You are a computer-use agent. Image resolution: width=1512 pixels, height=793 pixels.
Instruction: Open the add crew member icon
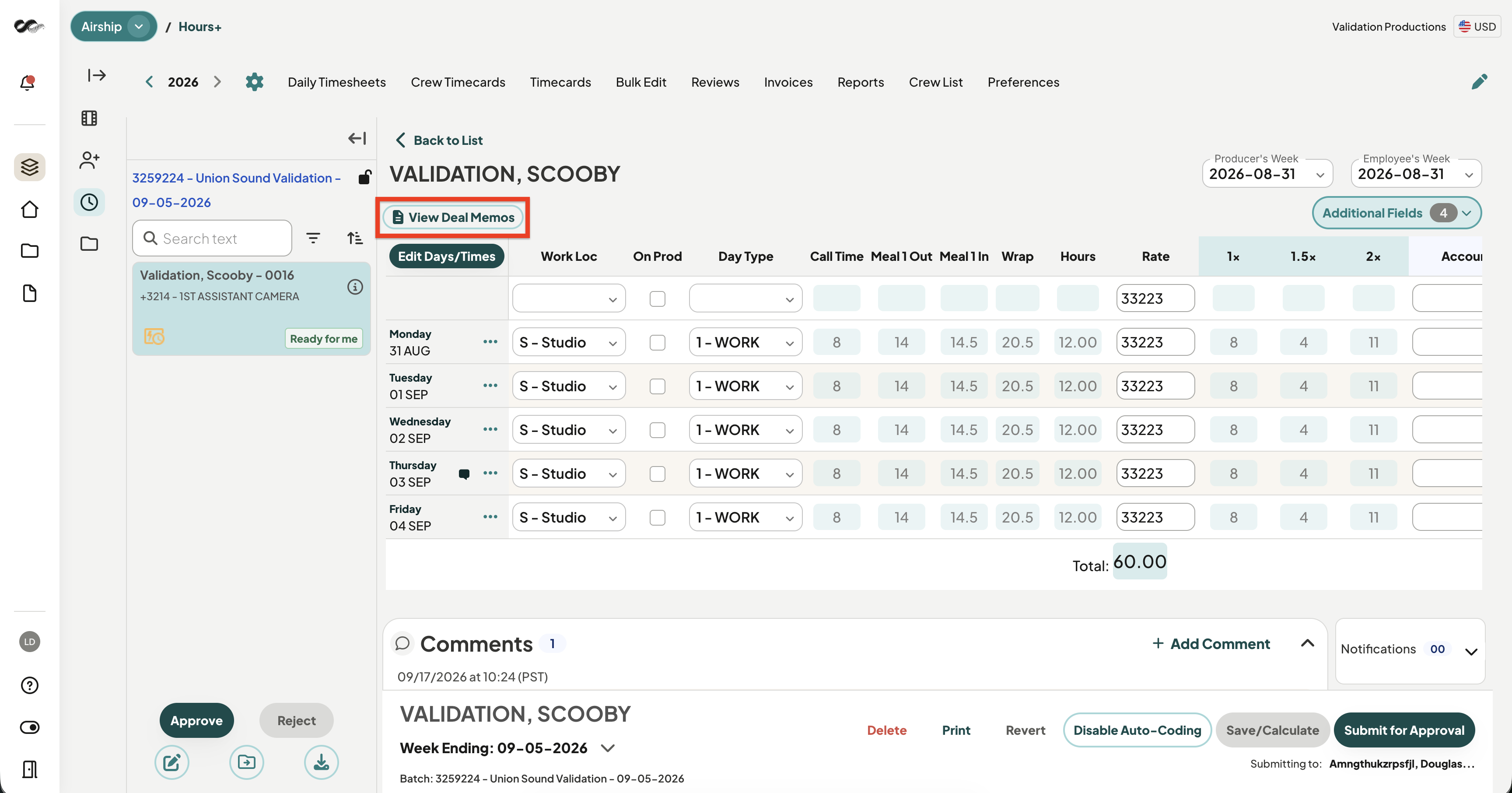point(89,160)
